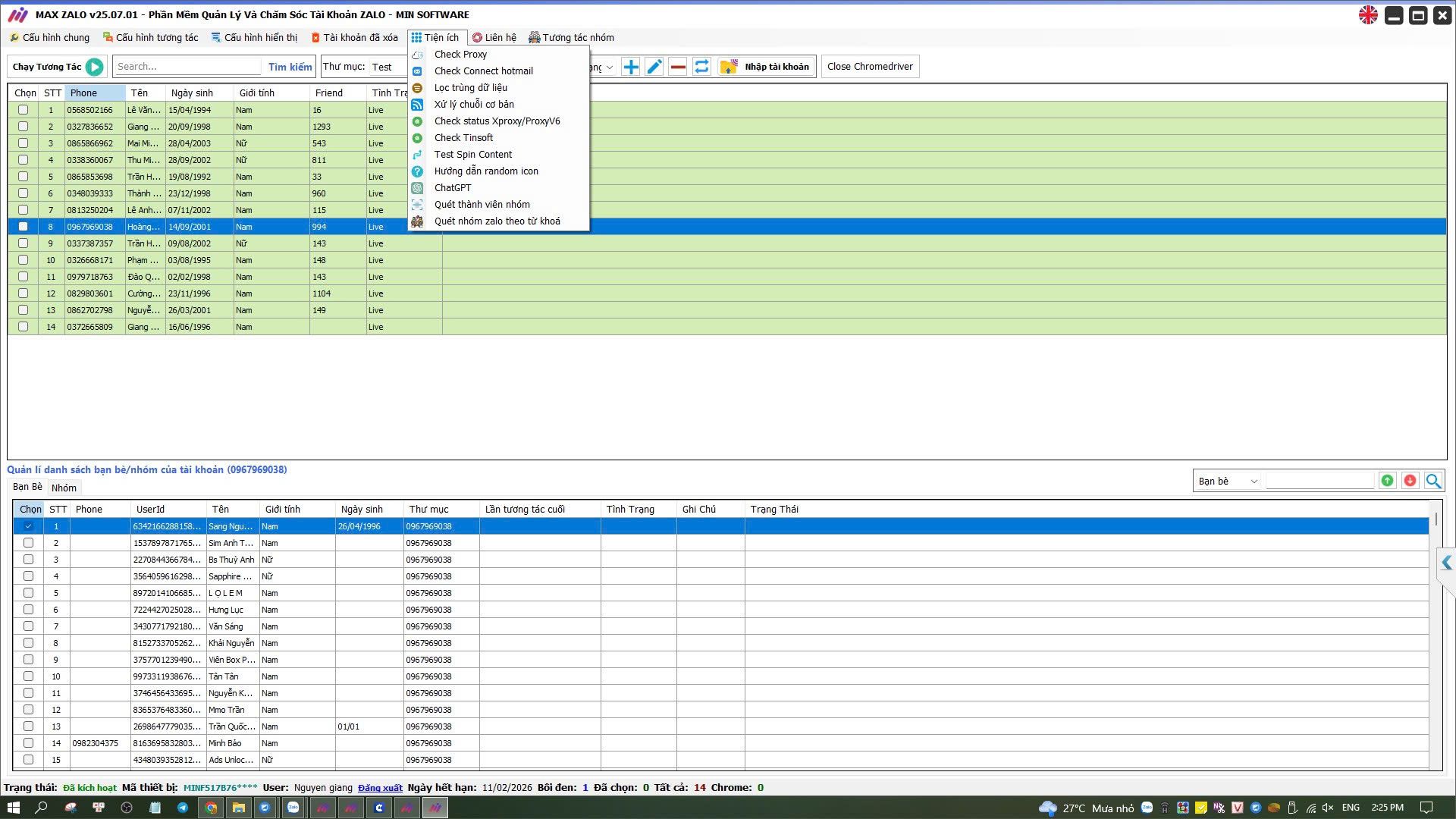Click the pencil edit-folder icon
The image size is (1456, 819).
(654, 67)
